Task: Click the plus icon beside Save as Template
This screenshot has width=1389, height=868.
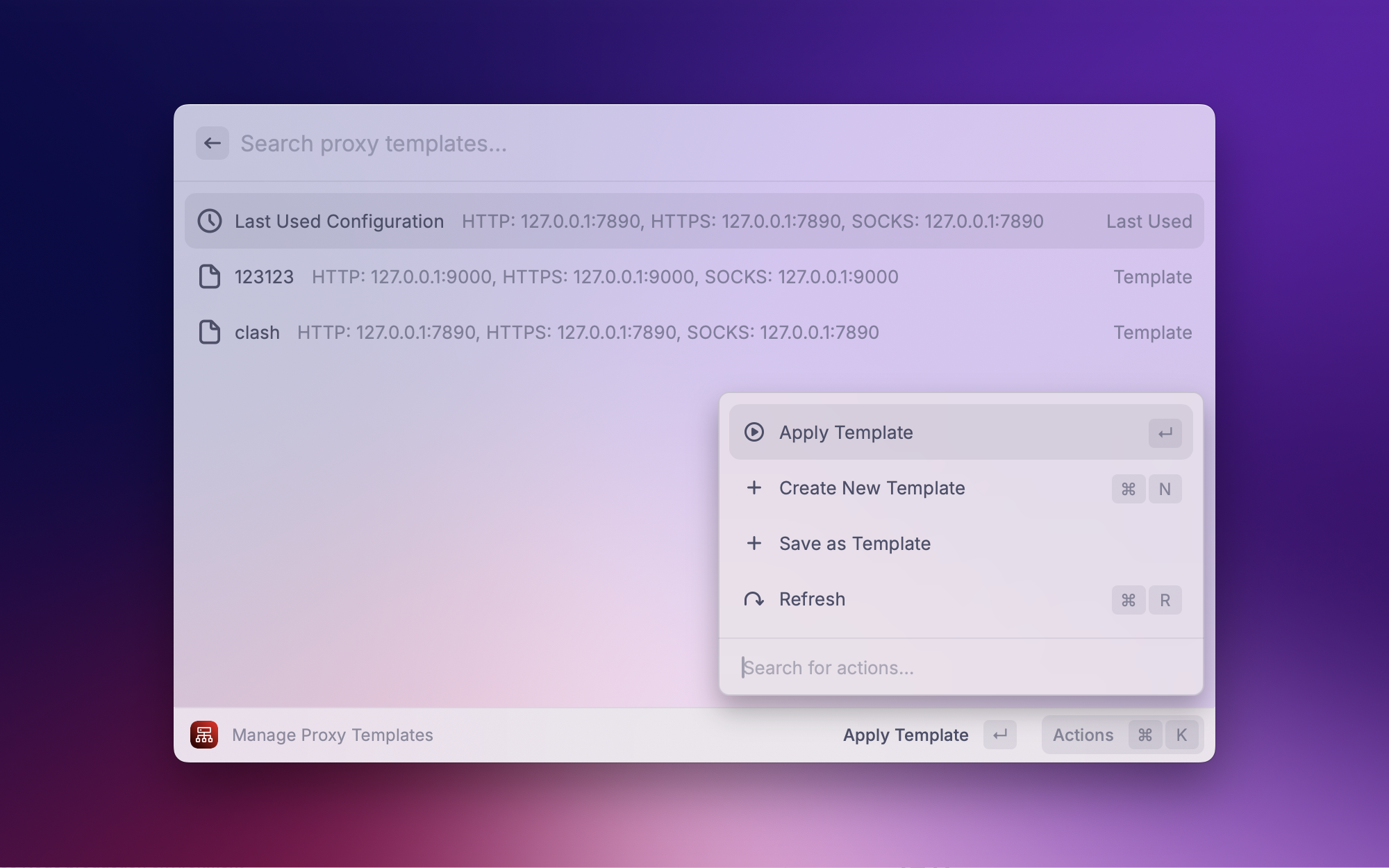Action: (x=754, y=543)
